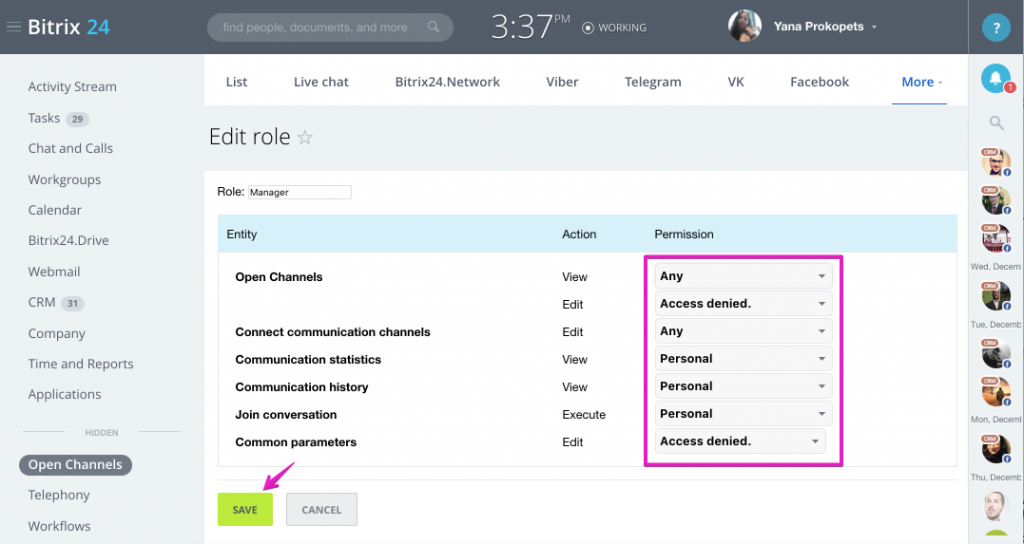Click the CRM counter badge showing 31
The image size is (1024, 544).
coord(72,303)
